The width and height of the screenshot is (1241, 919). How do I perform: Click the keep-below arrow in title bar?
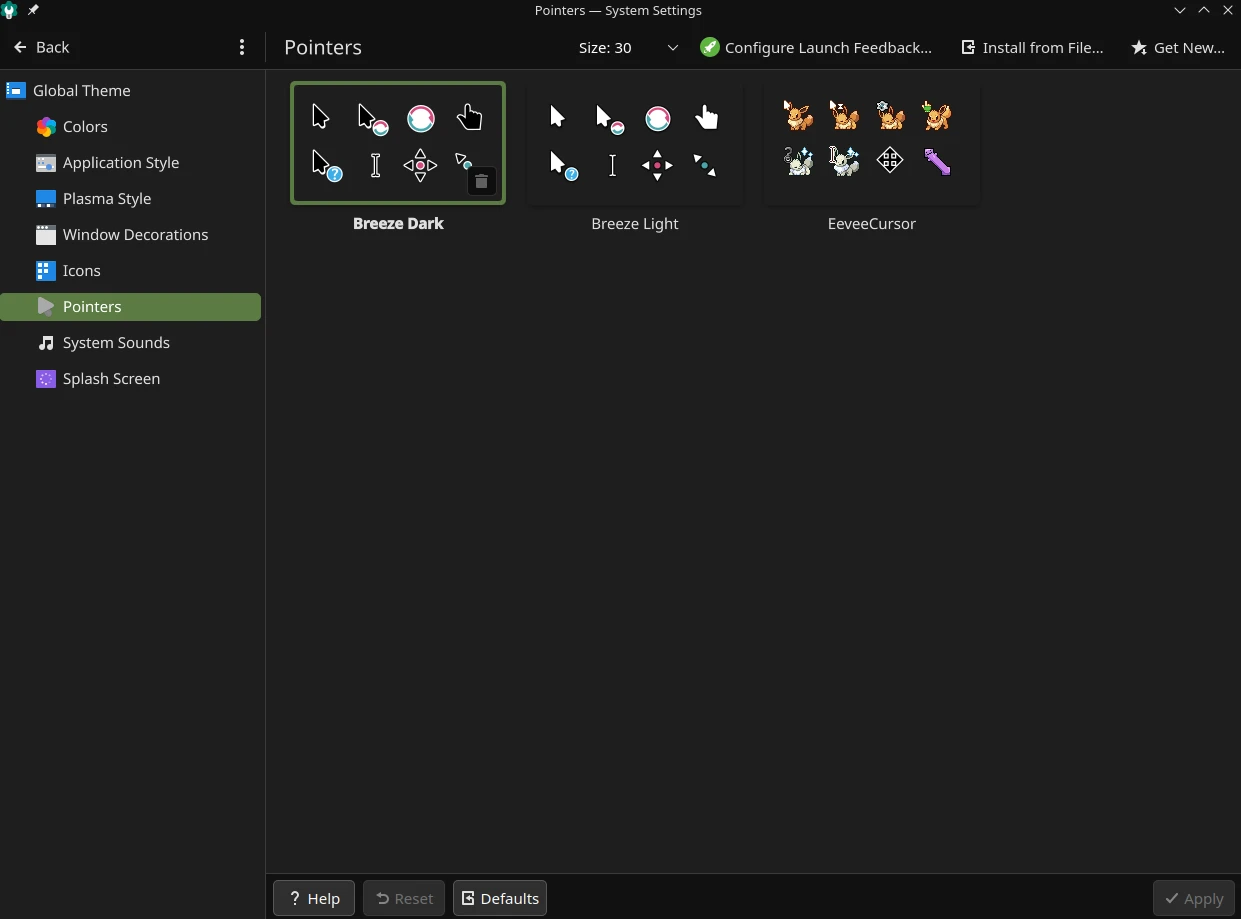pyautogui.click(x=1180, y=10)
